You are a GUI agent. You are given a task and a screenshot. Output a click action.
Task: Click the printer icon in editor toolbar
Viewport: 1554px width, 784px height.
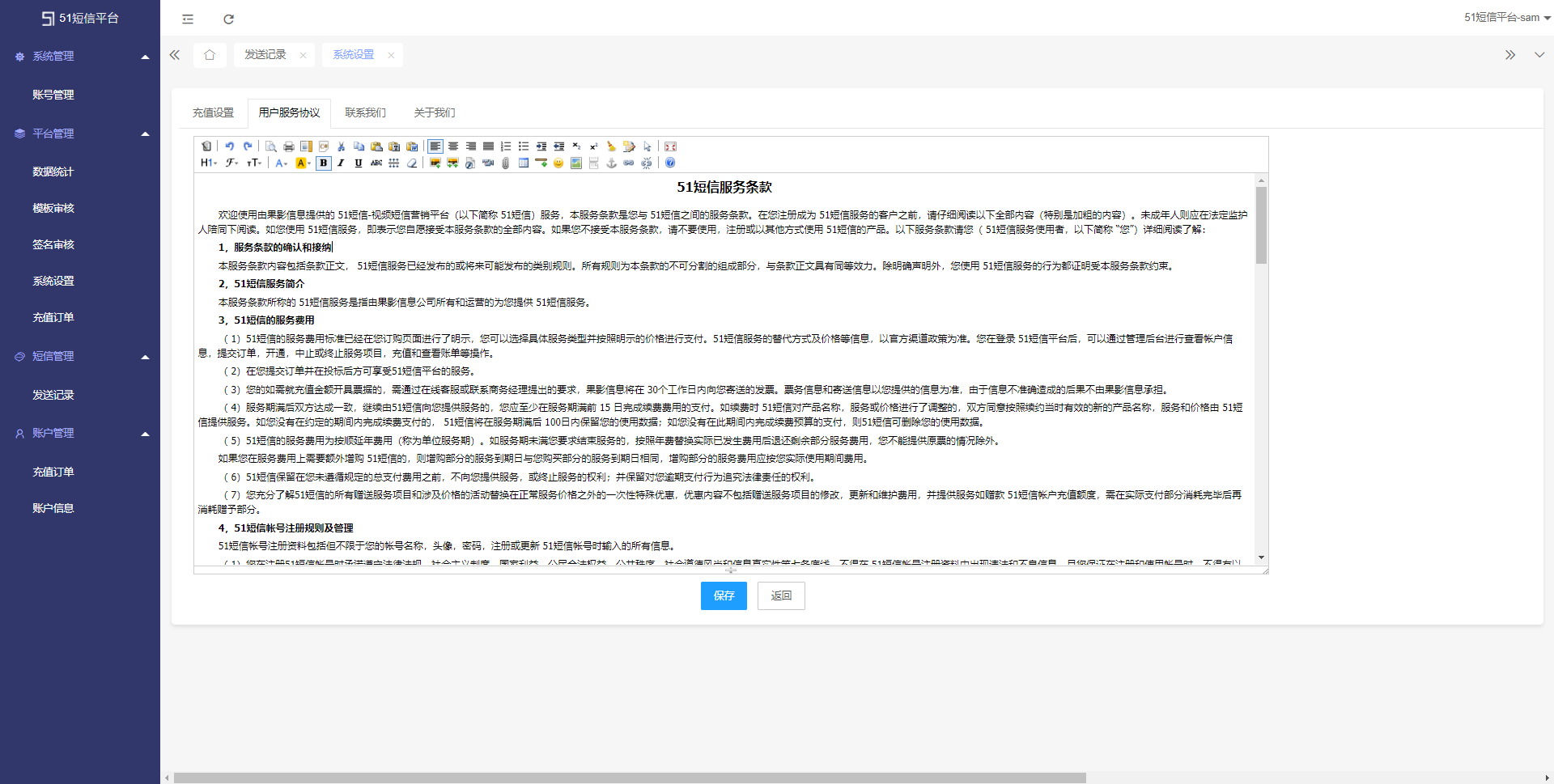pos(289,146)
